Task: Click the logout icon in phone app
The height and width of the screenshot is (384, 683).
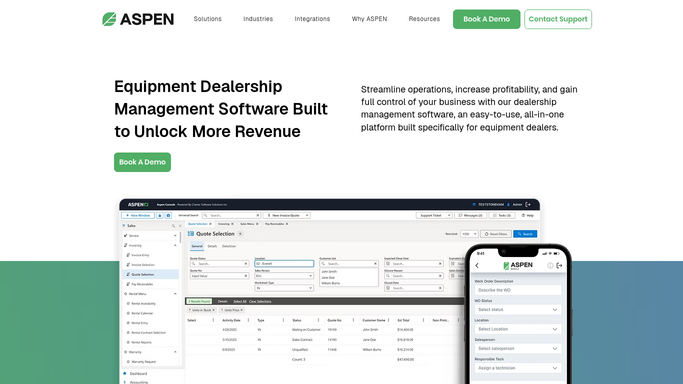Action: 559,266
